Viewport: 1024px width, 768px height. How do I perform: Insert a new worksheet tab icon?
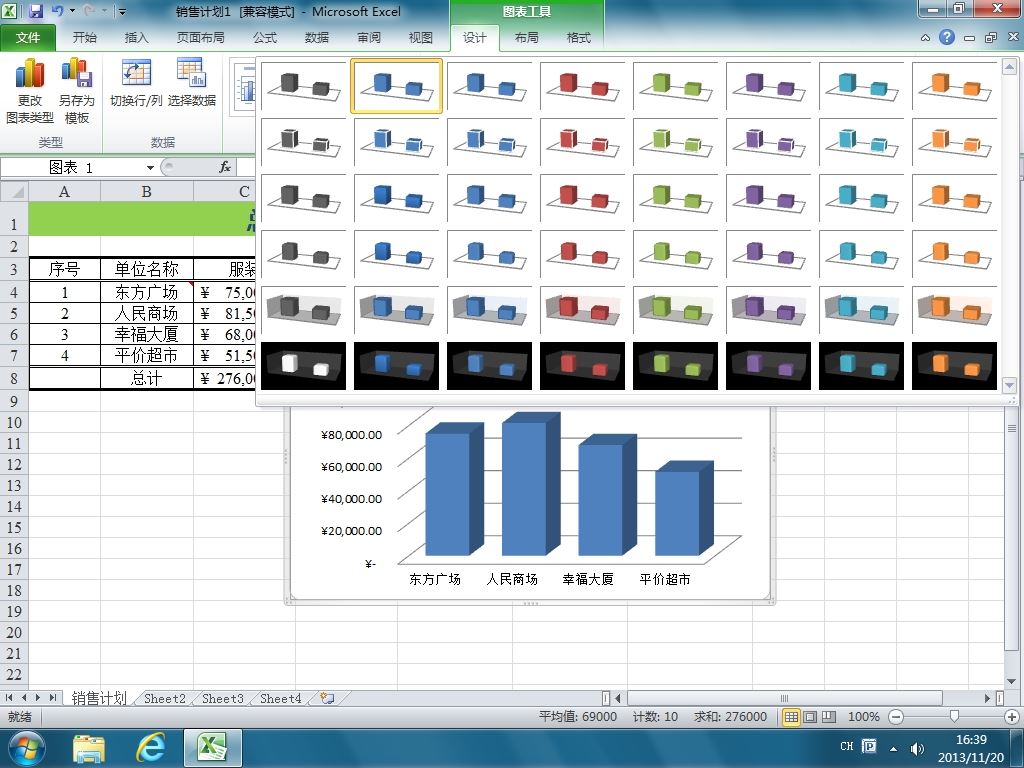[x=327, y=698]
